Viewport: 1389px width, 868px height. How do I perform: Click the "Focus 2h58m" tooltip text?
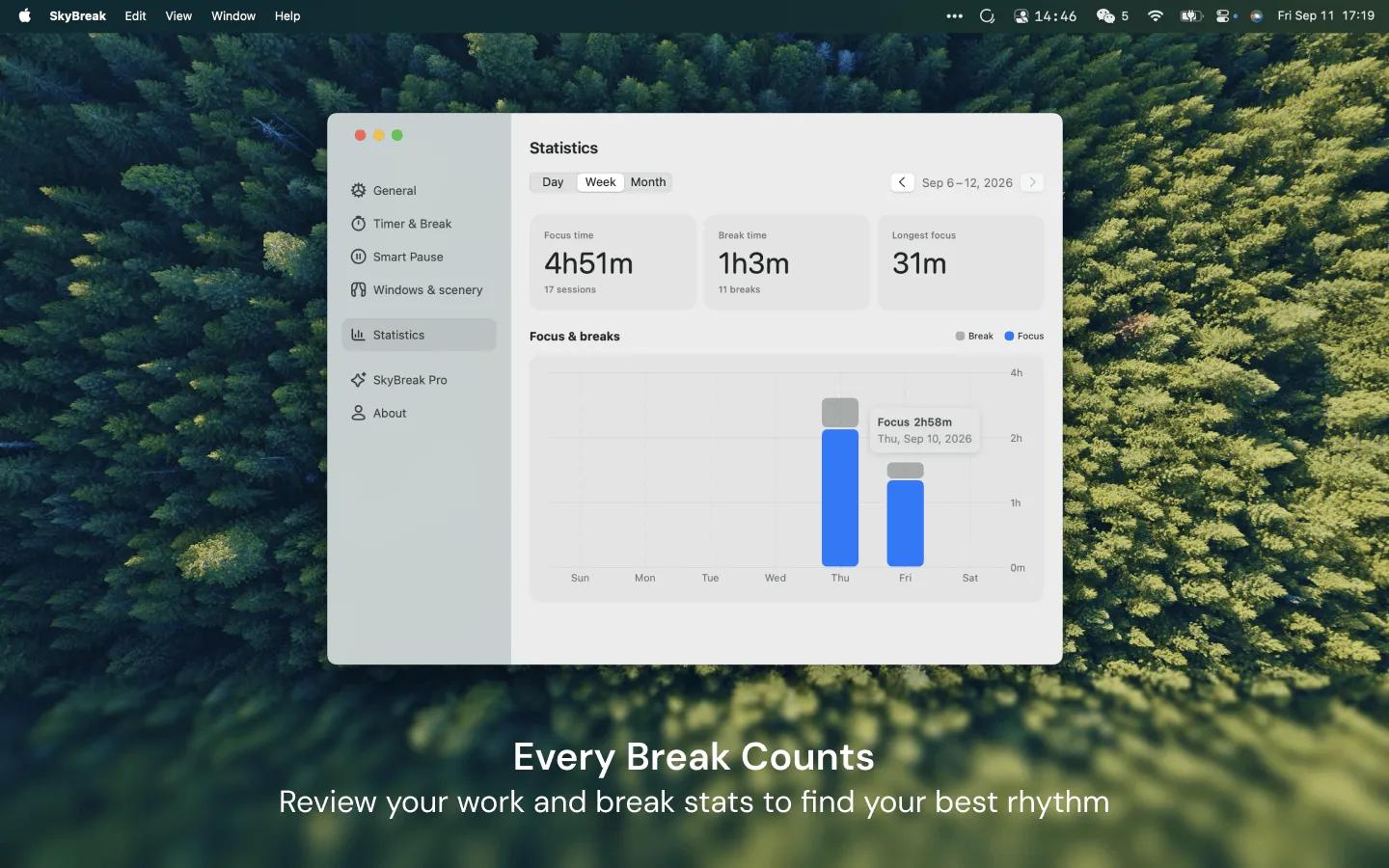click(x=914, y=422)
